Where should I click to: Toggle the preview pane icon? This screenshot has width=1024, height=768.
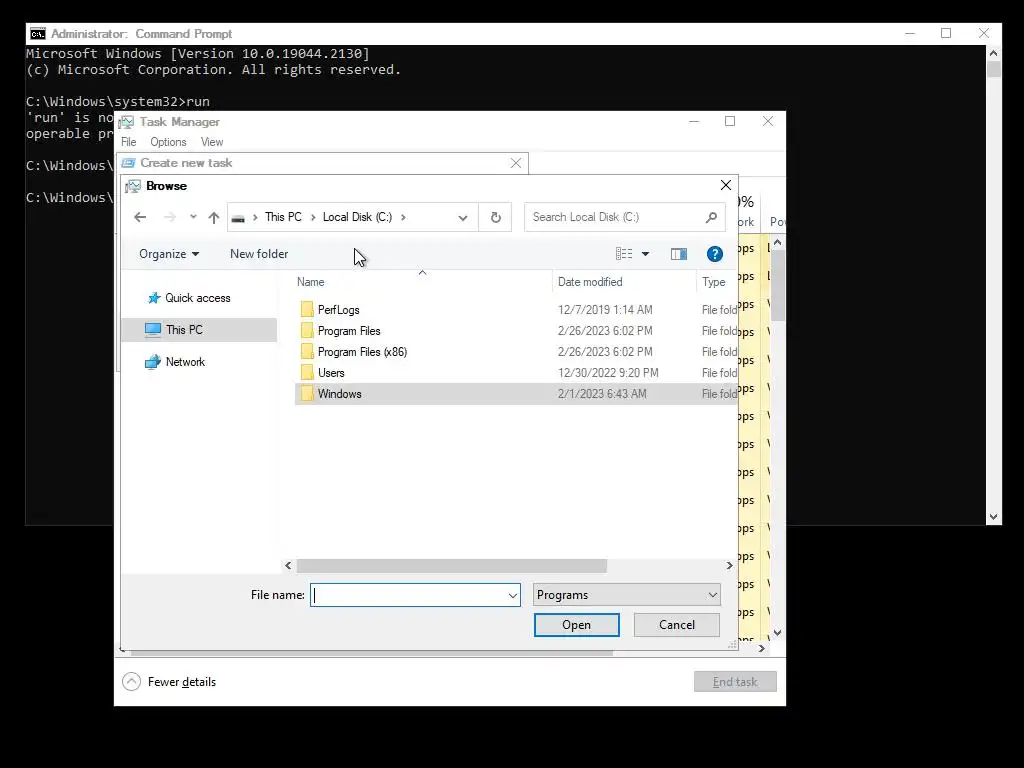click(x=679, y=254)
